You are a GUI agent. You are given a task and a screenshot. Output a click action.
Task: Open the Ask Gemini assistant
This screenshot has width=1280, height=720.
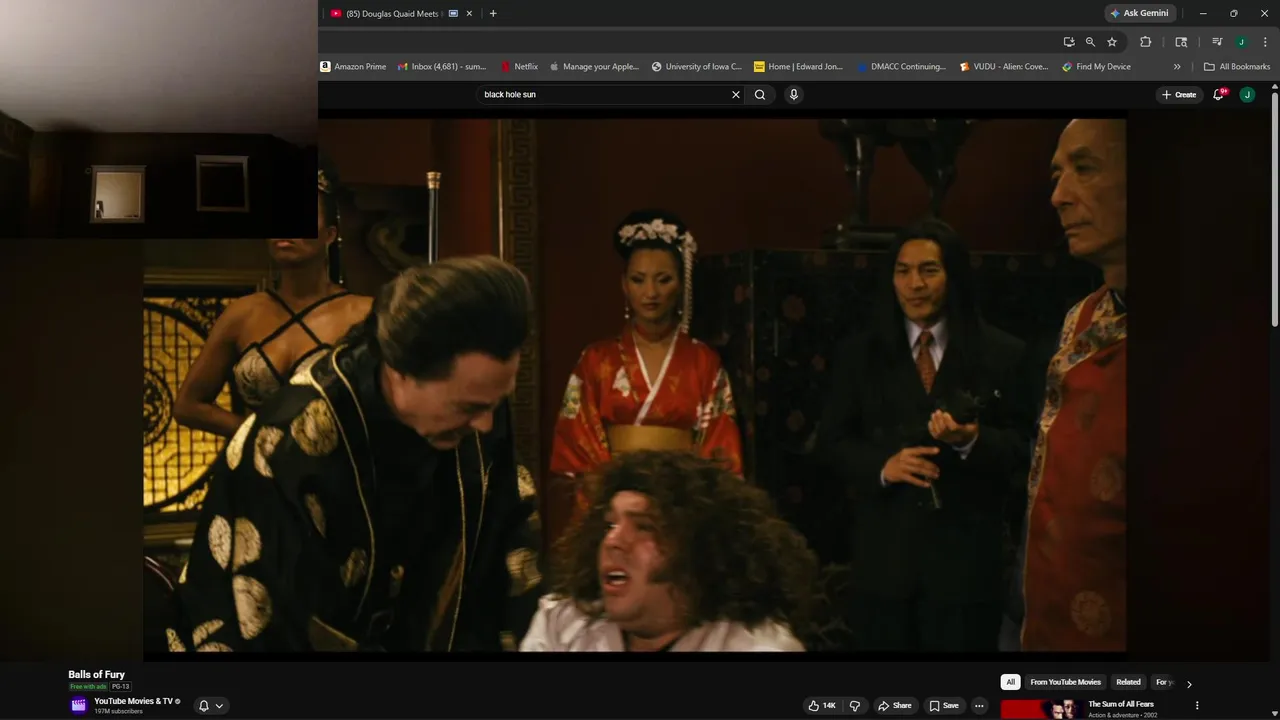(1139, 13)
